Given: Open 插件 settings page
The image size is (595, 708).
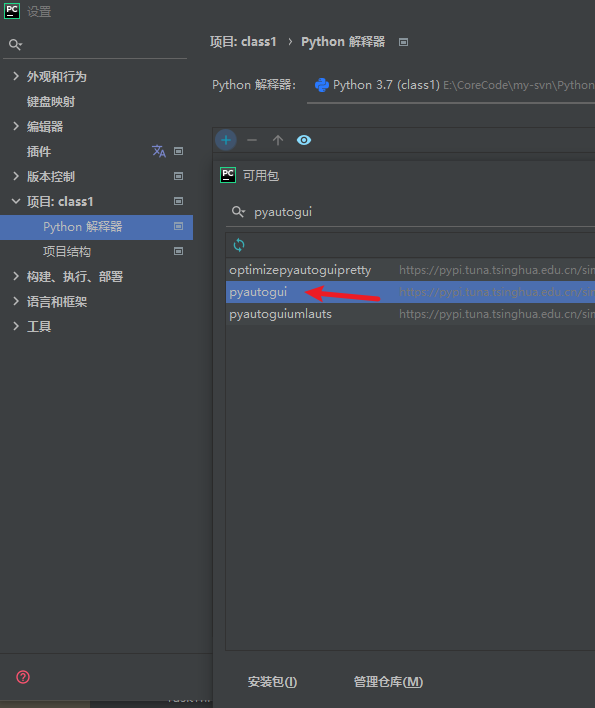Looking at the screenshot, I should point(39,151).
